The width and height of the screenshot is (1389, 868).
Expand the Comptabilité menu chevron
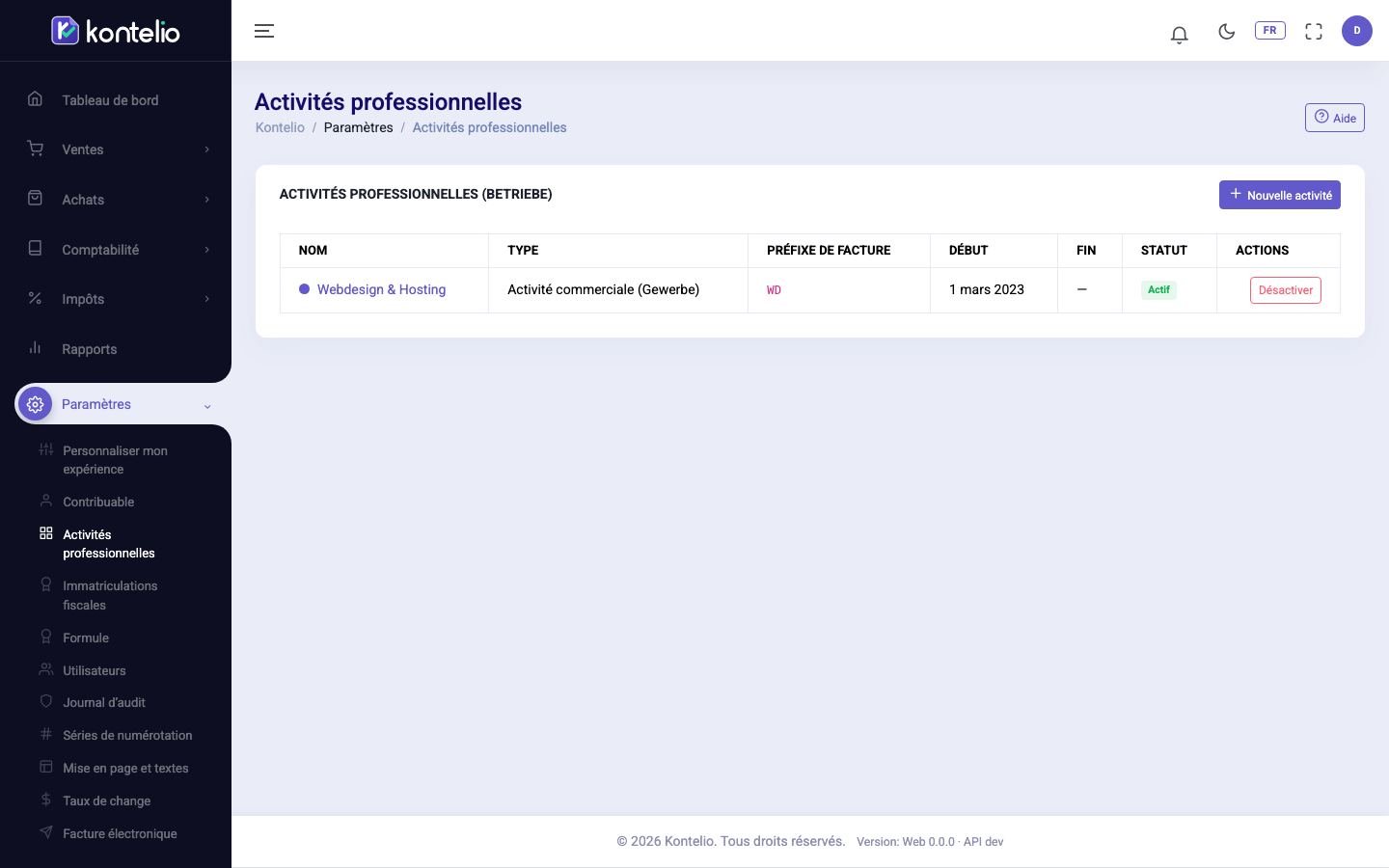pyautogui.click(x=206, y=250)
